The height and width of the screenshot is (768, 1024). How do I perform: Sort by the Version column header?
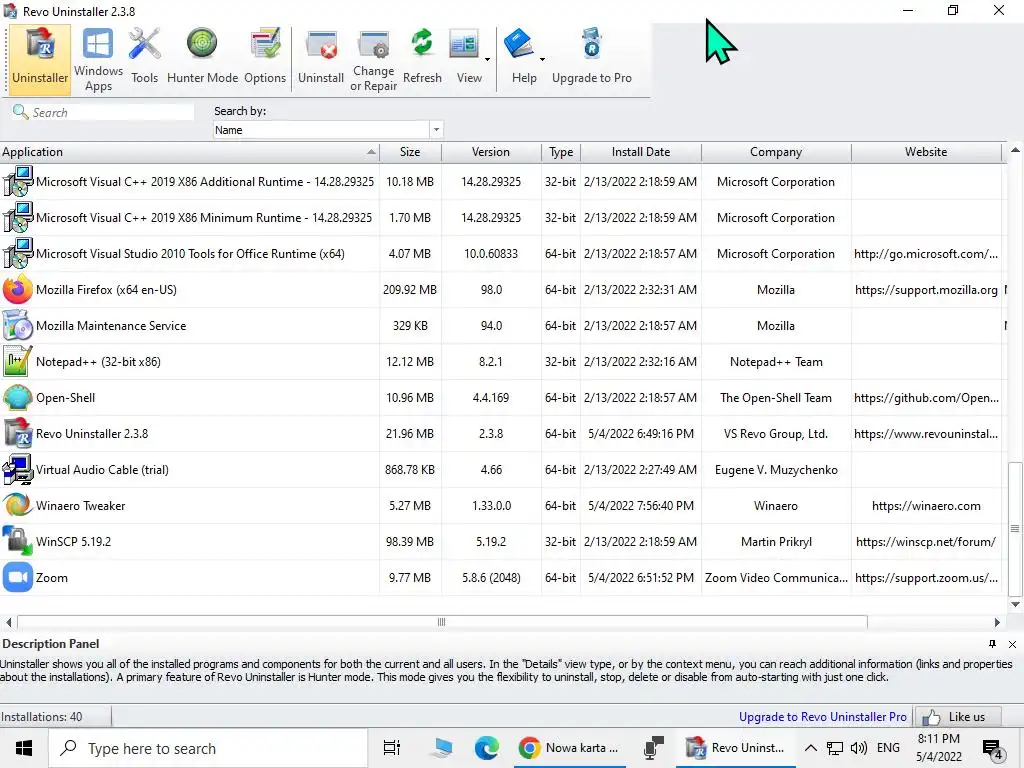(491, 152)
